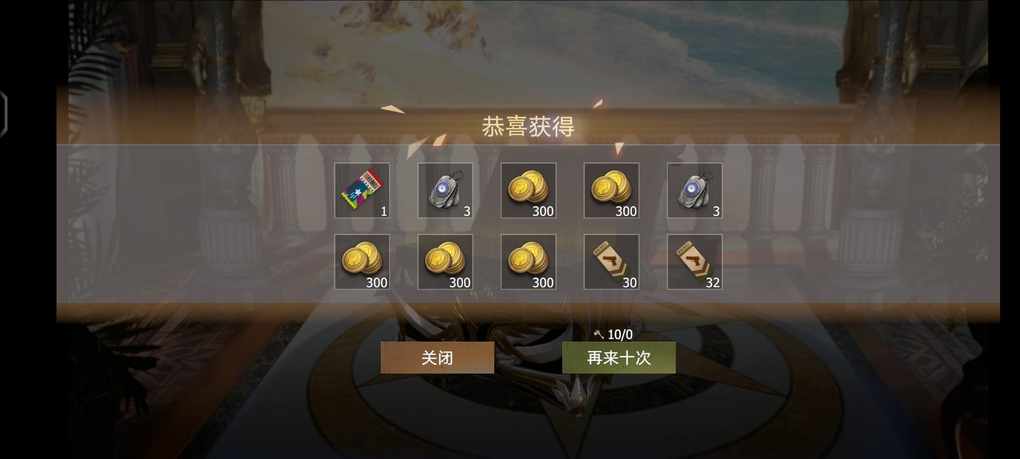Tap the third gold coin reward in bottom row
The height and width of the screenshot is (459, 1020).
point(528,261)
